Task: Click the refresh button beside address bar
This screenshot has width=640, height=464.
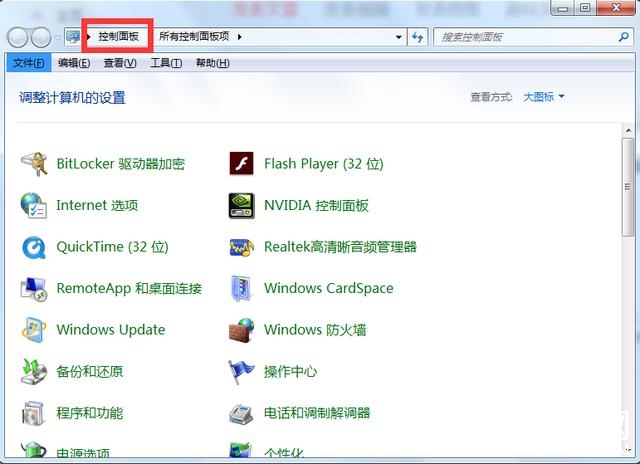Action: coord(419,37)
